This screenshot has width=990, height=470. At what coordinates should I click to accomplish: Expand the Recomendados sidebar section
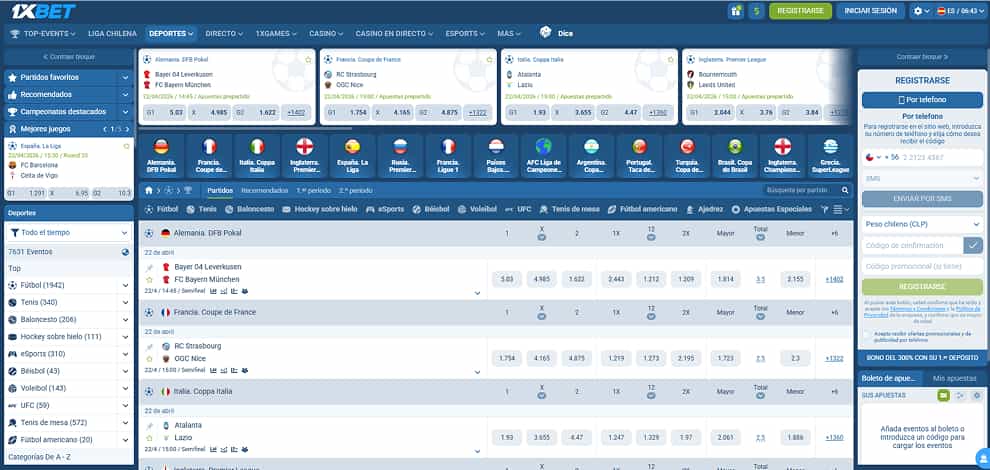click(125, 94)
